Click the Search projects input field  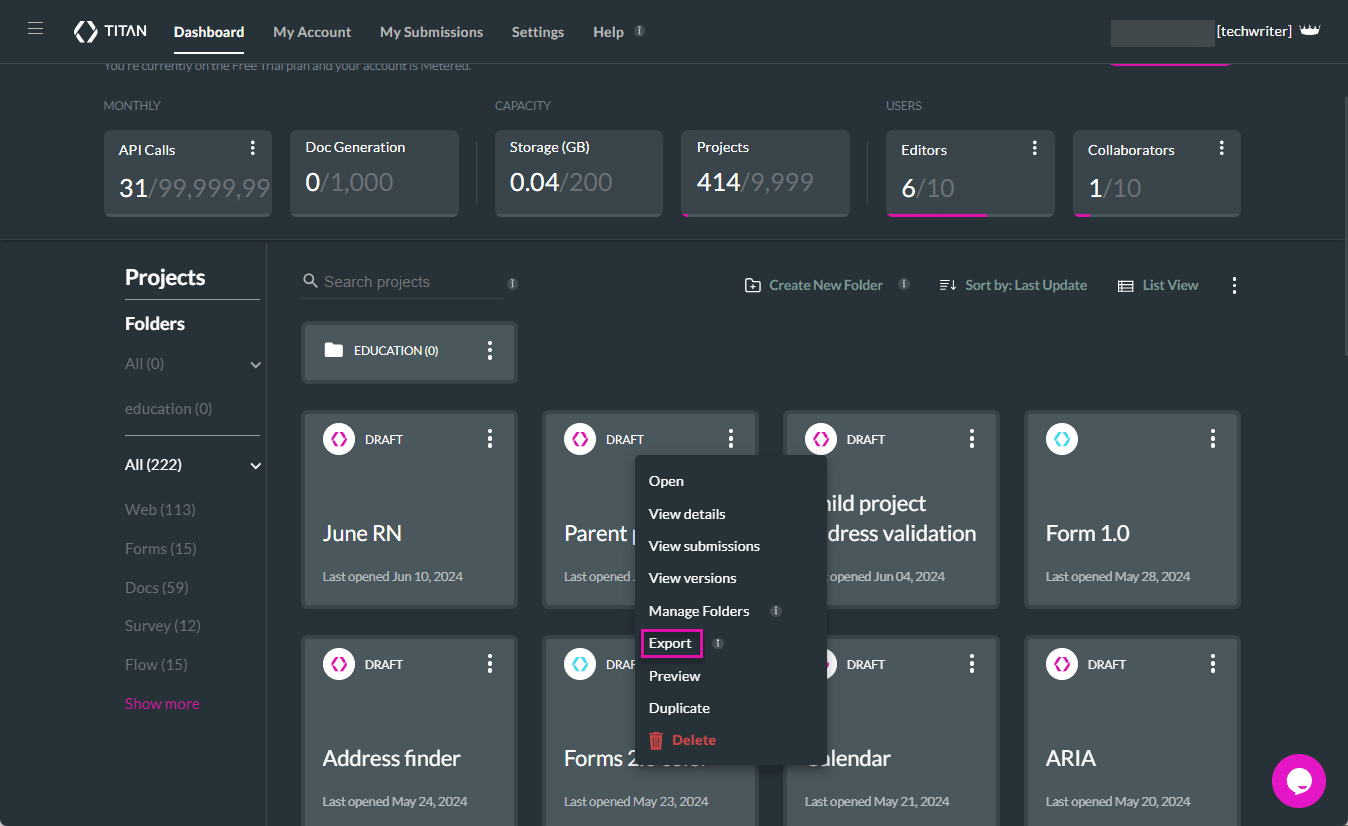(400, 281)
